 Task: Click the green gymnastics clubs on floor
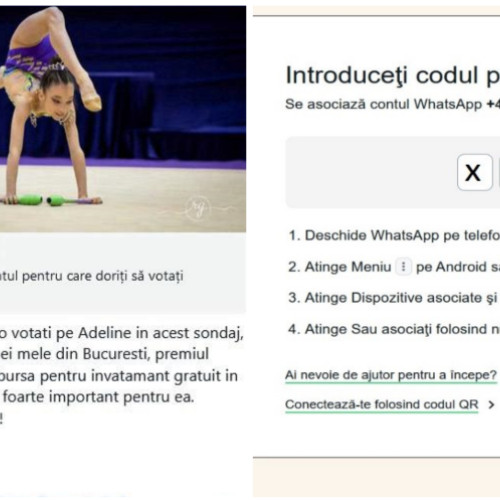50,200
